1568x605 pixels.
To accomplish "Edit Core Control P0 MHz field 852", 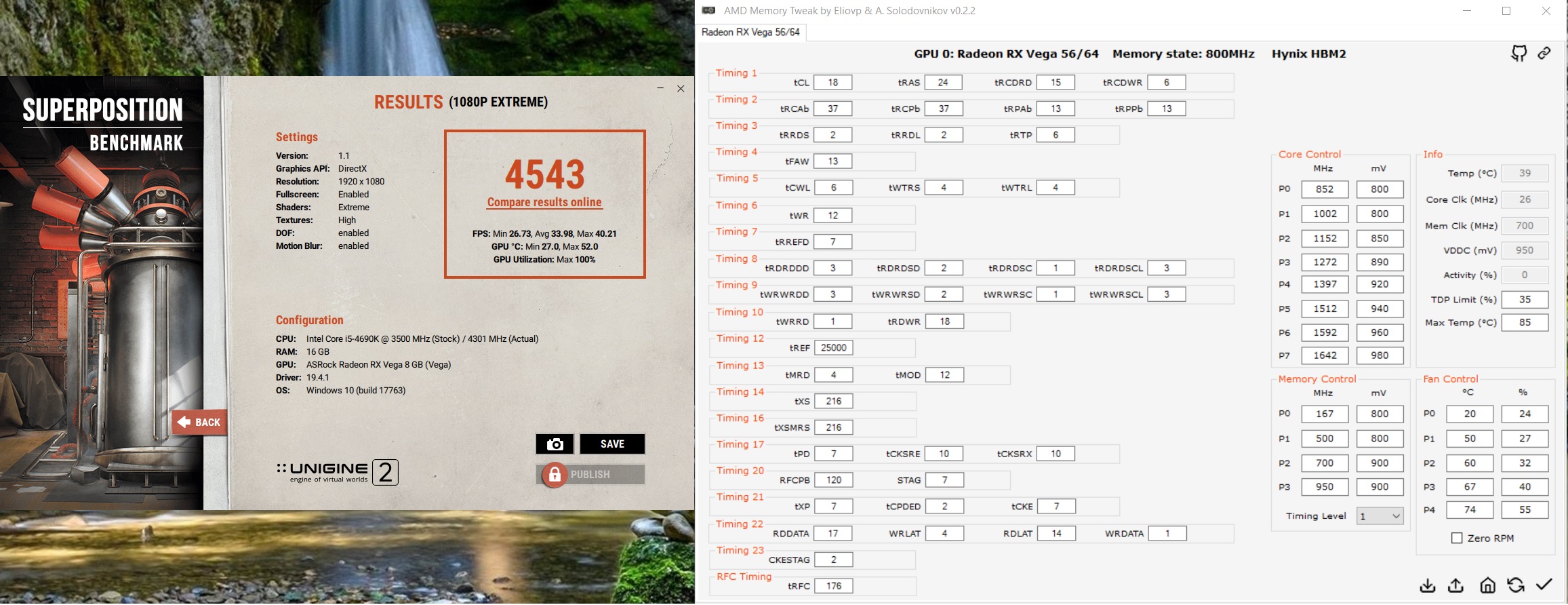I will coord(1325,189).
